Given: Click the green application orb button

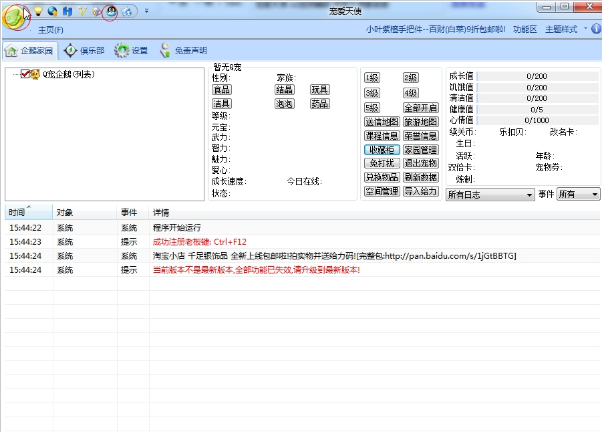Looking at the screenshot, I should point(16,17).
